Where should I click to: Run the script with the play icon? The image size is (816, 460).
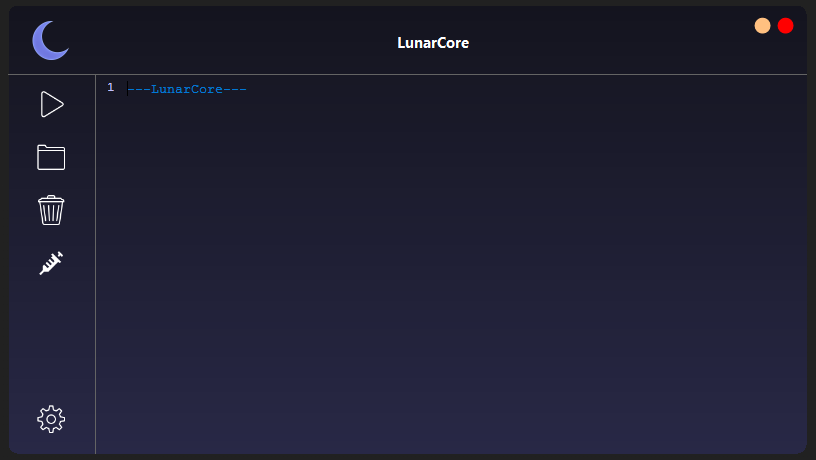pyautogui.click(x=52, y=104)
